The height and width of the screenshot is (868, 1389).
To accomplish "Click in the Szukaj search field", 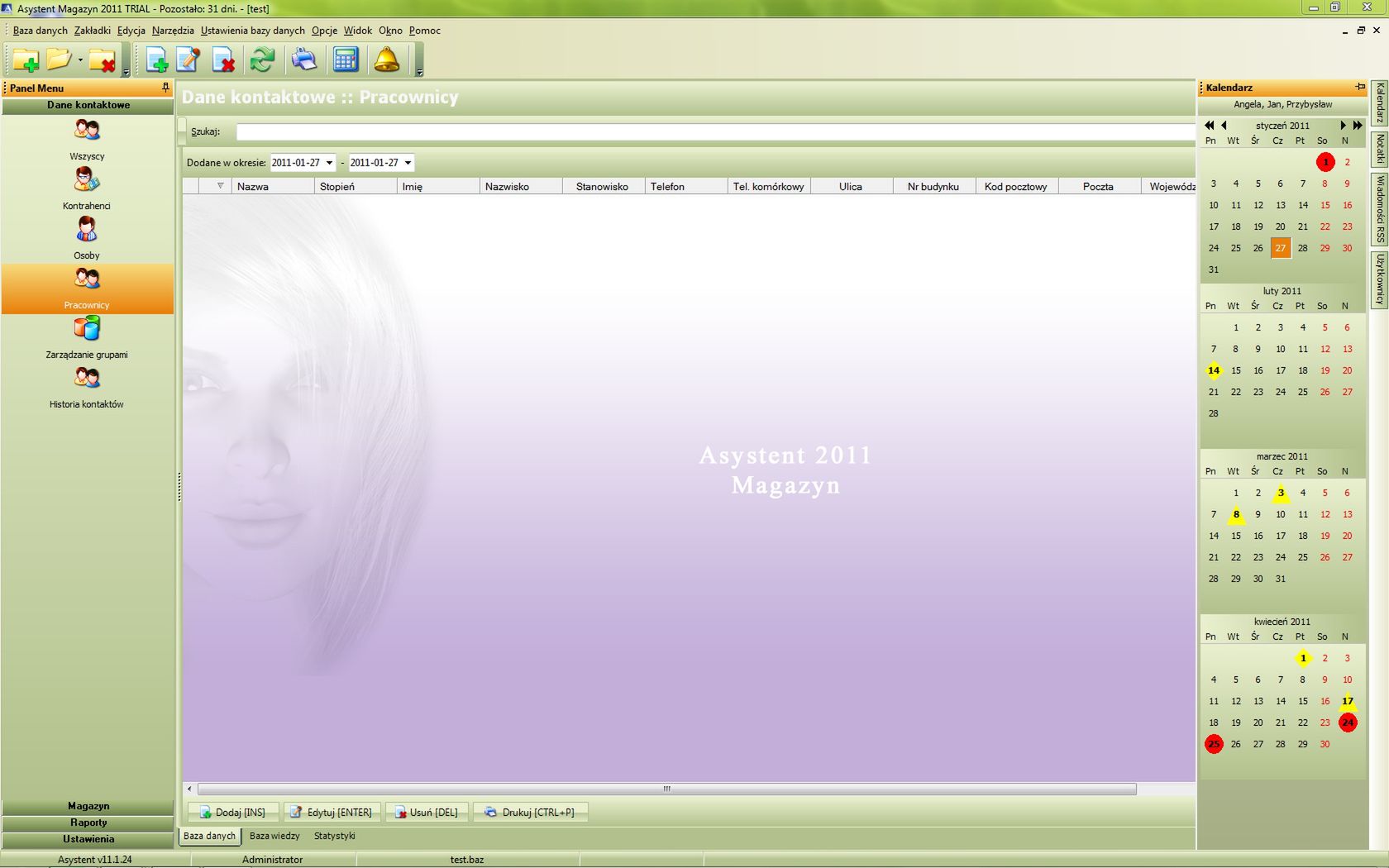I will pyautogui.click(x=715, y=131).
